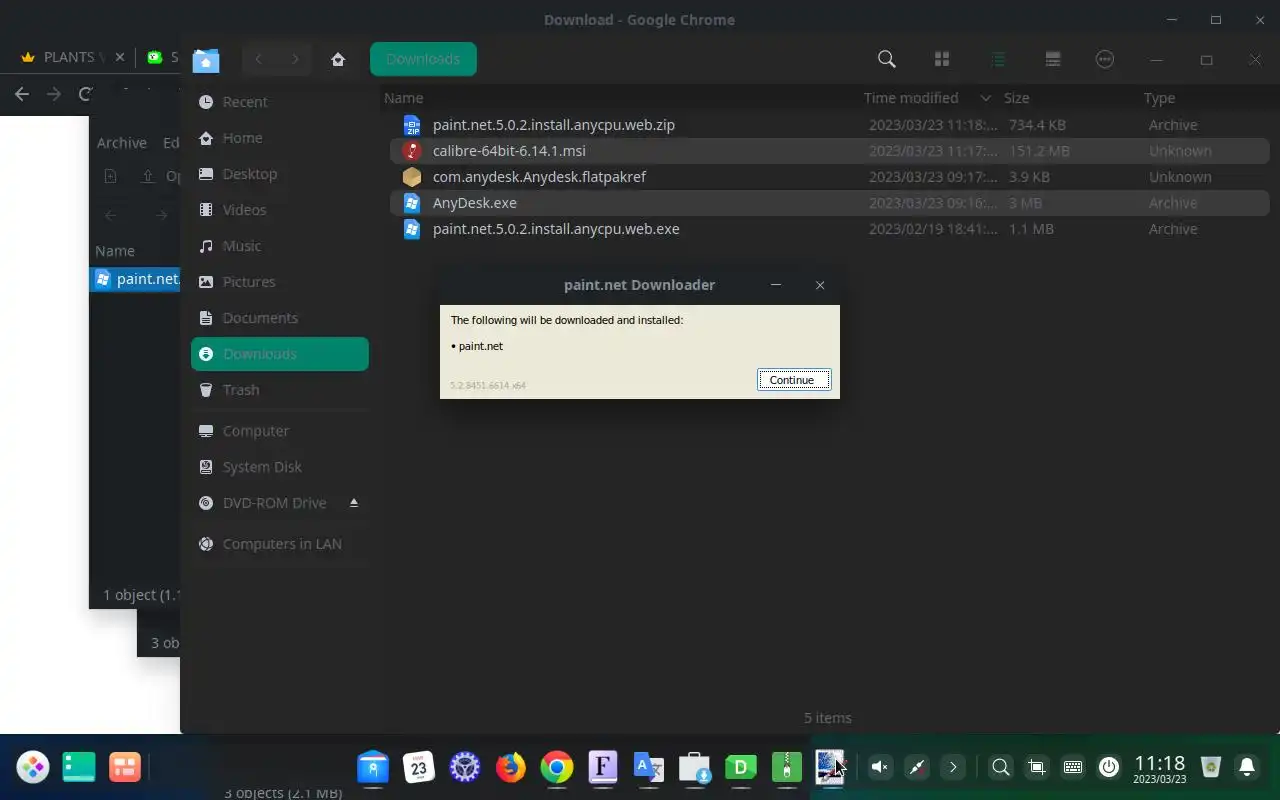Close the paint.net Downloader dialog

tap(820, 285)
